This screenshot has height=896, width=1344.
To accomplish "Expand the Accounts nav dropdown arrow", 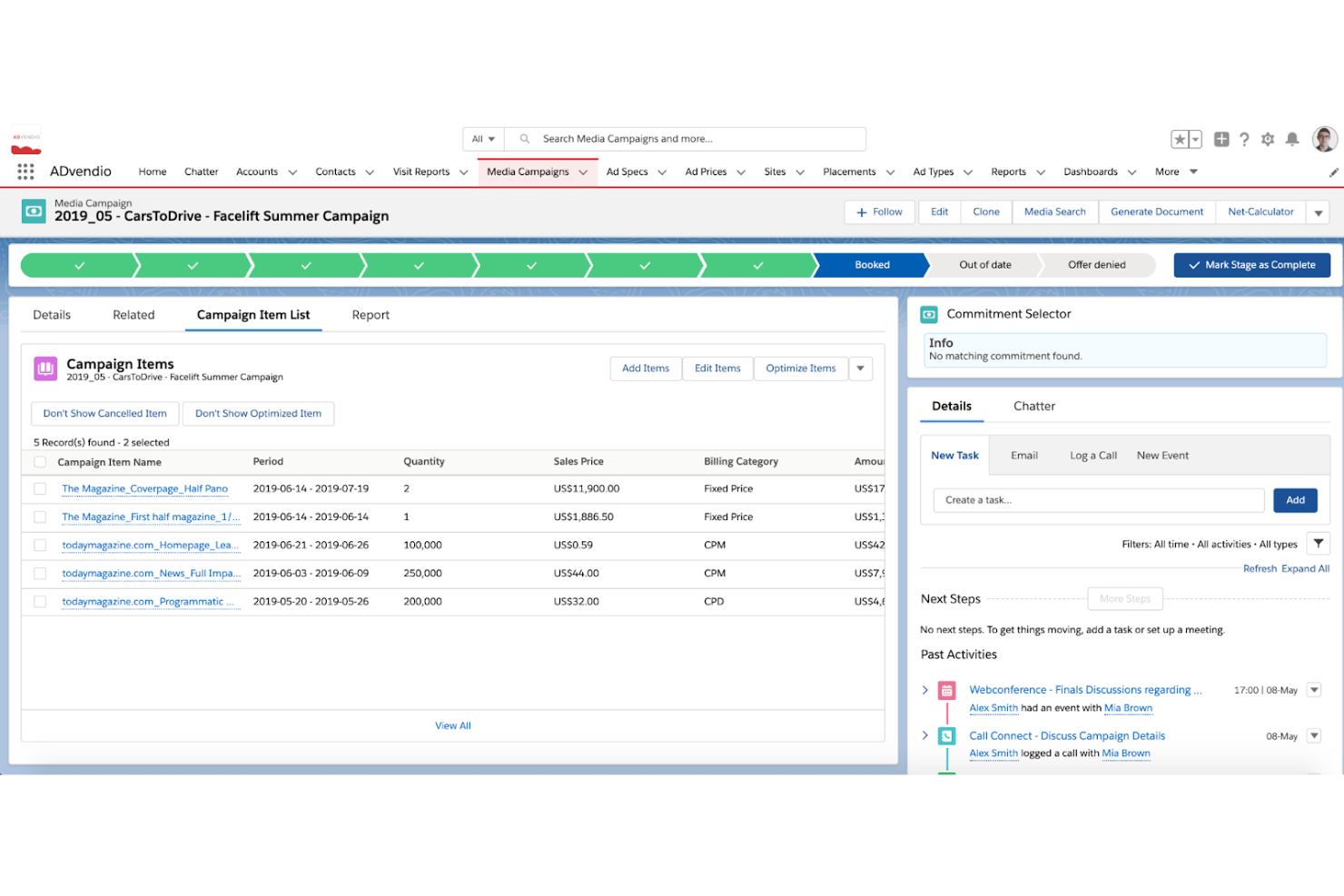I will (x=292, y=172).
